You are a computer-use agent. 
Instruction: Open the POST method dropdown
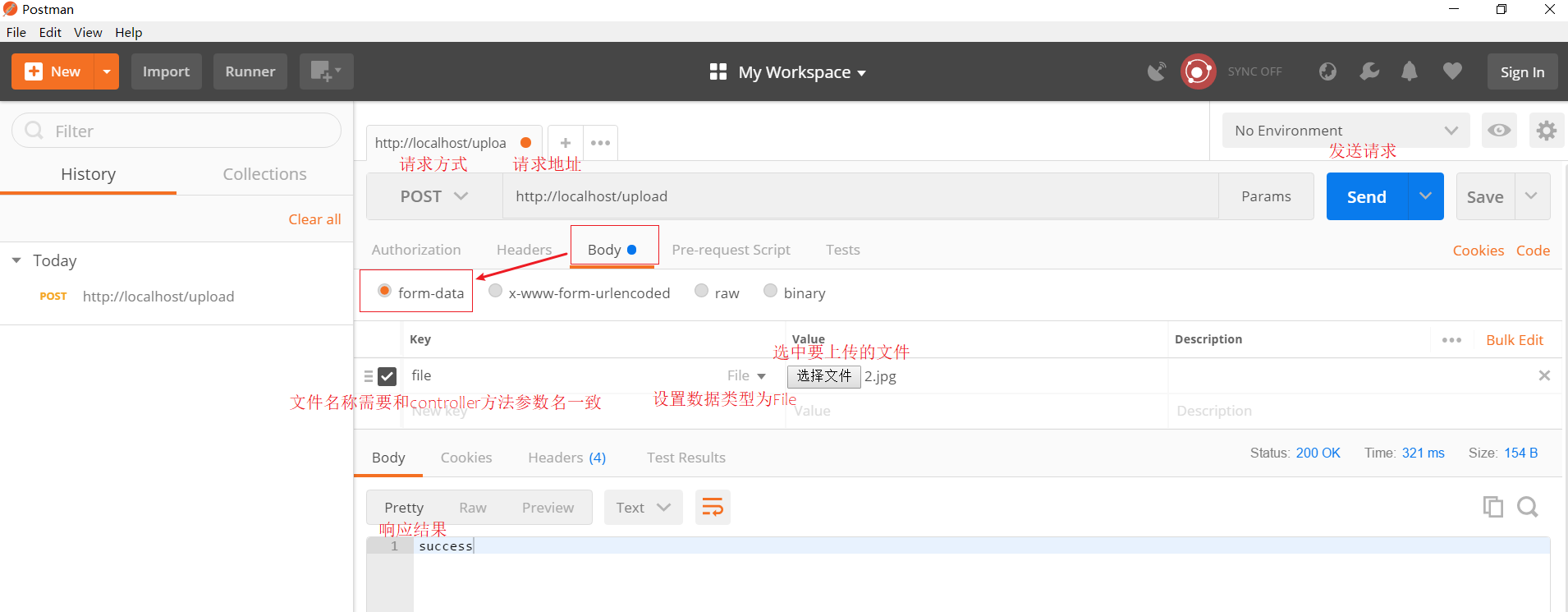434,196
